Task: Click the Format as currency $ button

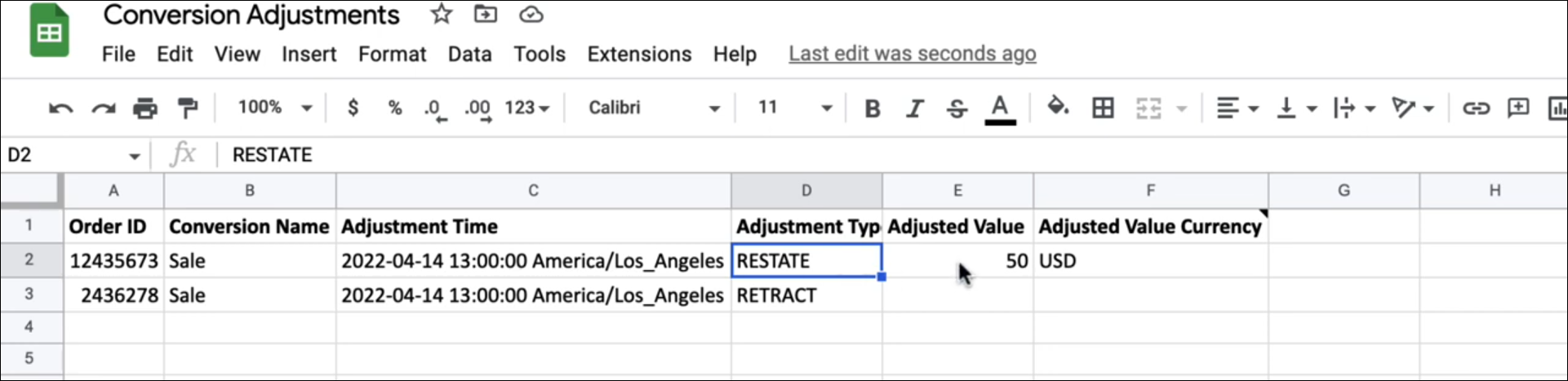Action: coord(353,108)
